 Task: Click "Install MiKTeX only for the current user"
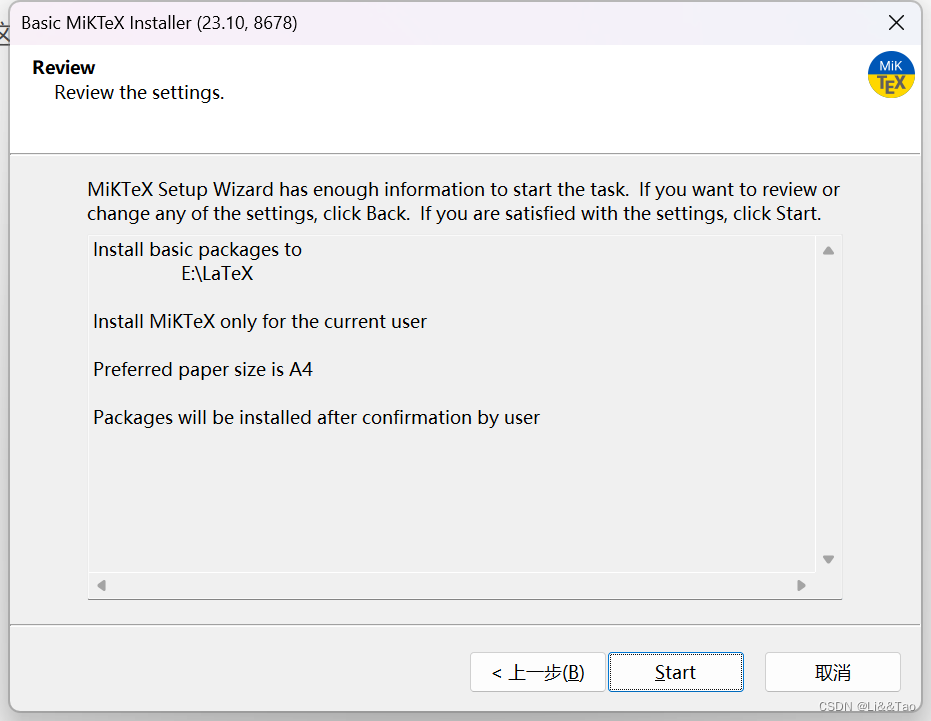(260, 321)
